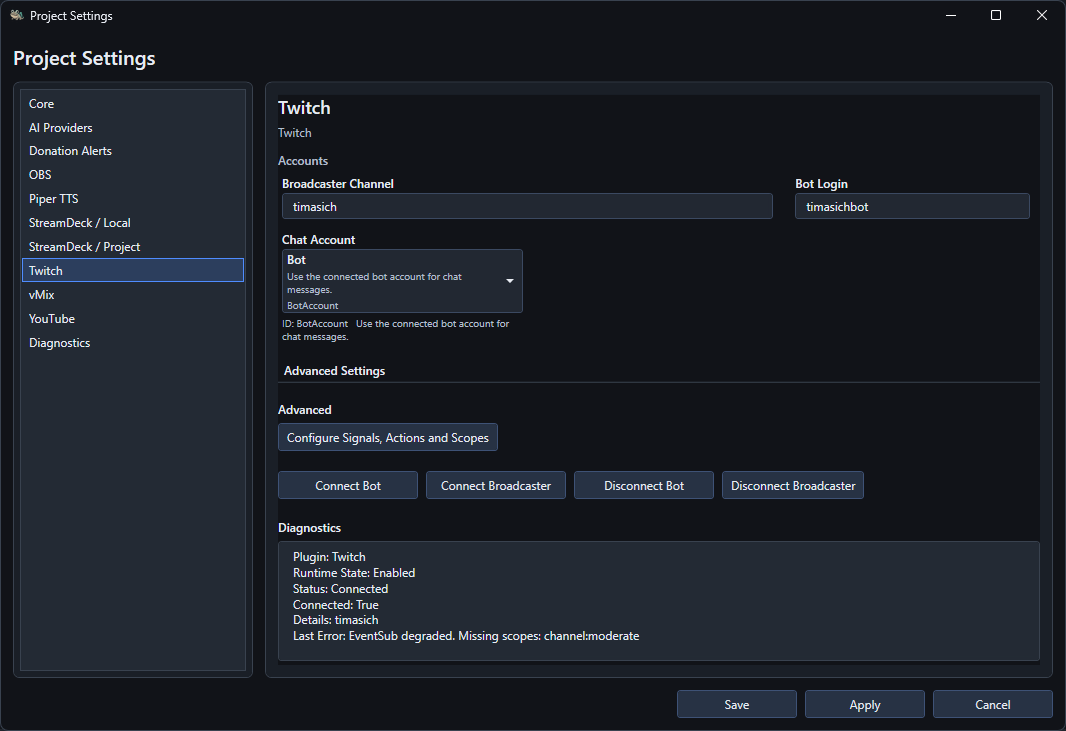
Task: Click the Bot Login input field
Action: pyautogui.click(x=912, y=206)
